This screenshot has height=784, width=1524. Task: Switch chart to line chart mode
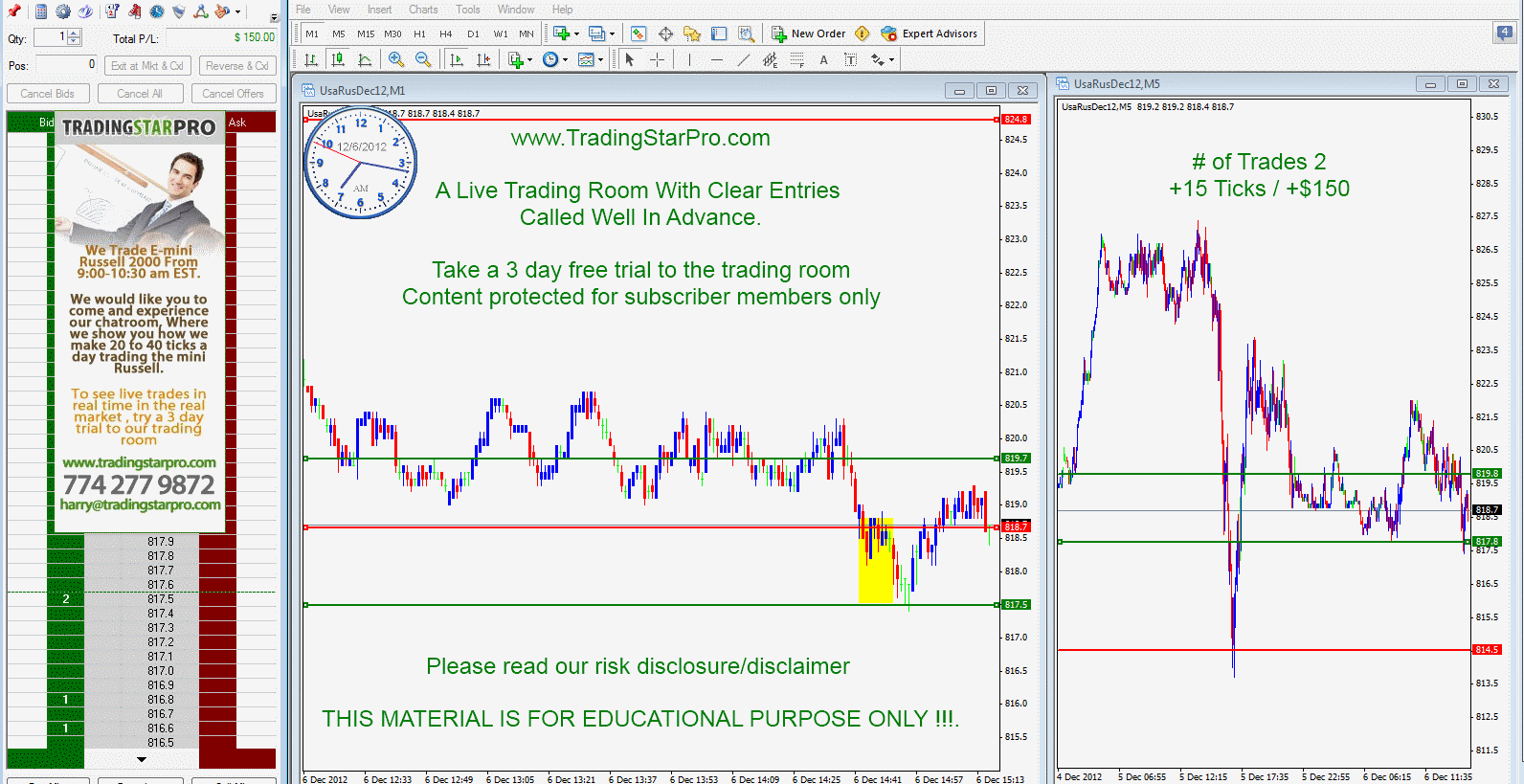pos(365,59)
